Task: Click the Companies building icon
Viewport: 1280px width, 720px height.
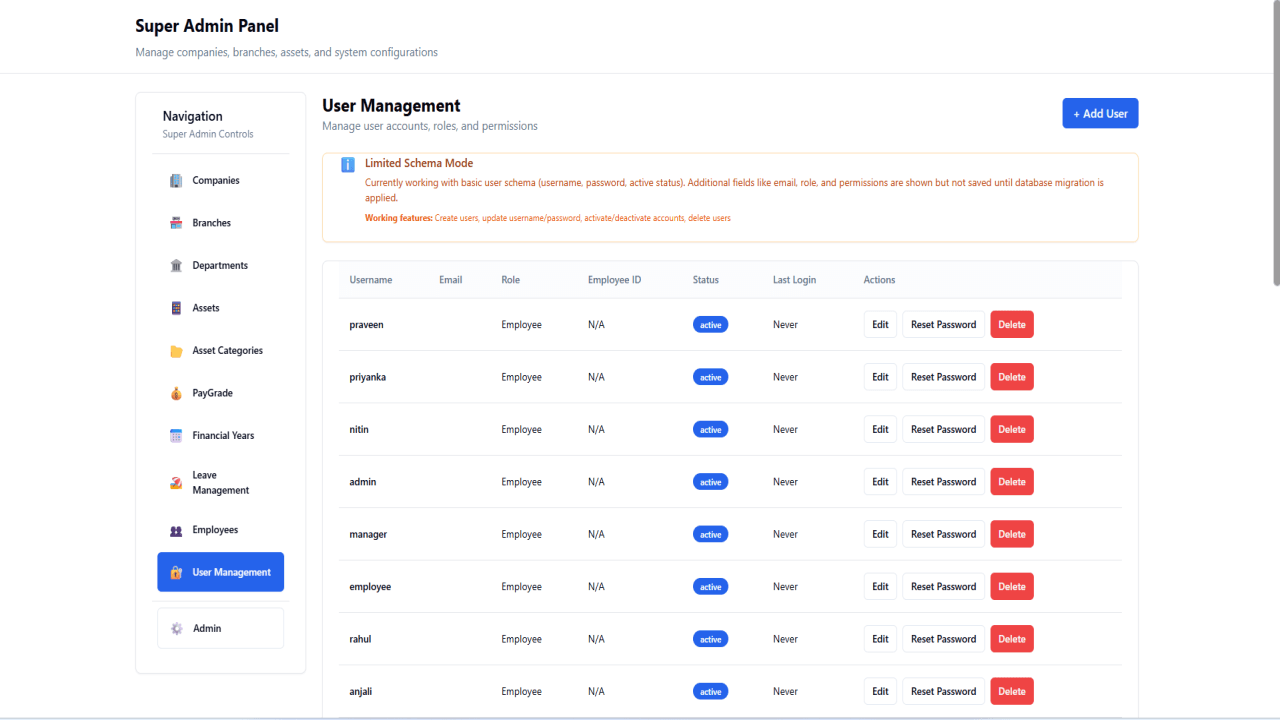Action: point(176,181)
